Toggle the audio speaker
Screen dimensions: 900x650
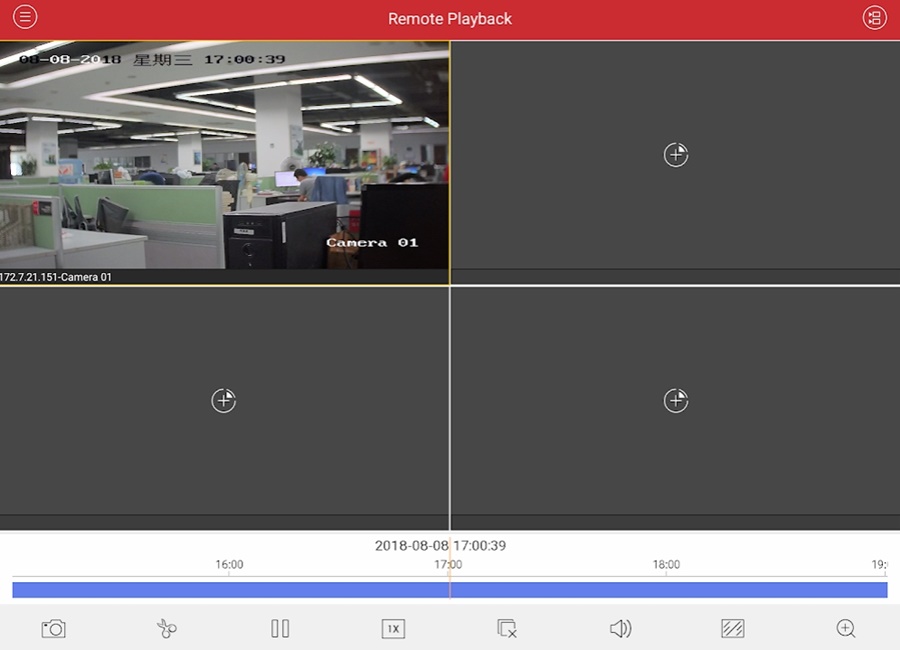click(620, 628)
